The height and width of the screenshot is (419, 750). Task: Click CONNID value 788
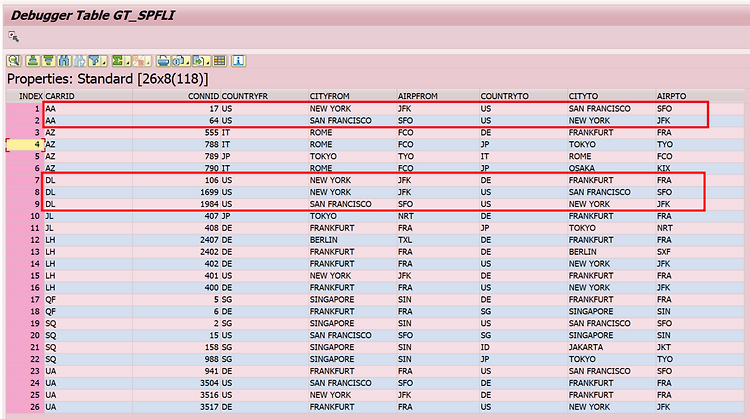click(211, 144)
